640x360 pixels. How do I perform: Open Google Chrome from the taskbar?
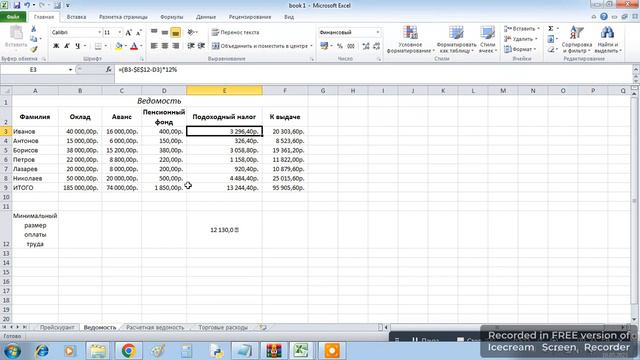[128, 351]
